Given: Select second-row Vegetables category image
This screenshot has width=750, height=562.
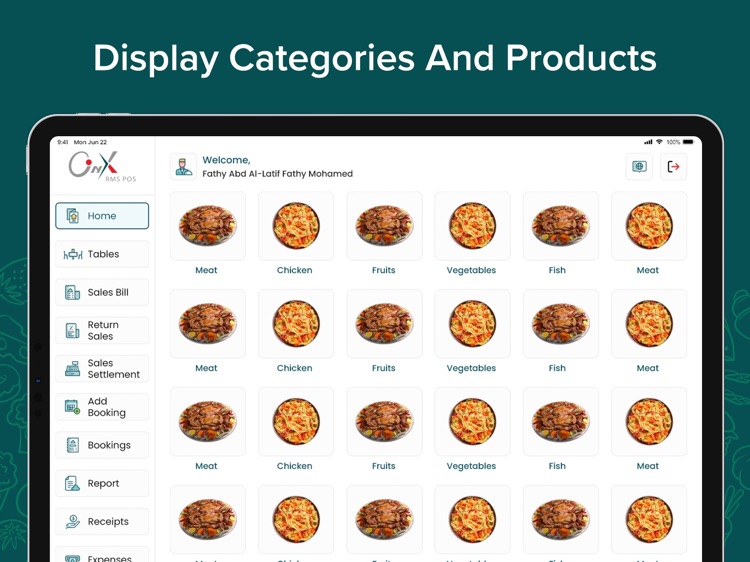Looking at the screenshot, I should (472, 324).
